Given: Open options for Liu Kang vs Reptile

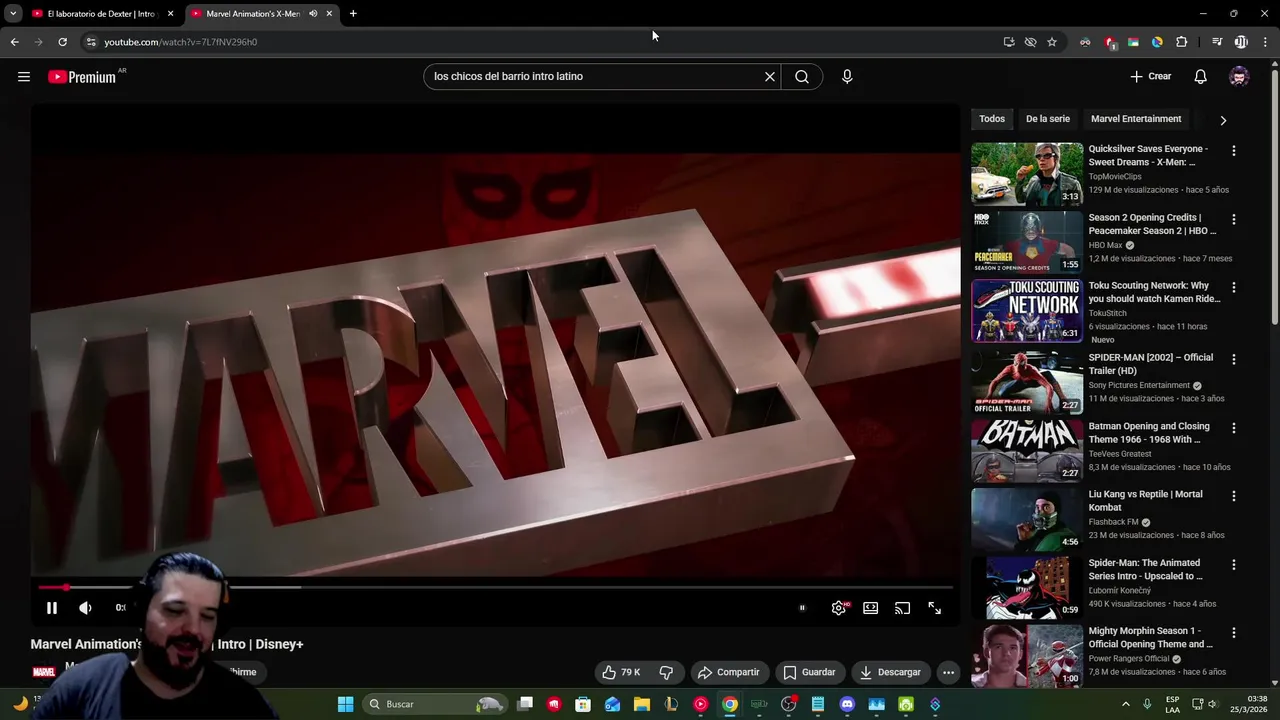Looking at the screenshot, I should [1233, 496].
